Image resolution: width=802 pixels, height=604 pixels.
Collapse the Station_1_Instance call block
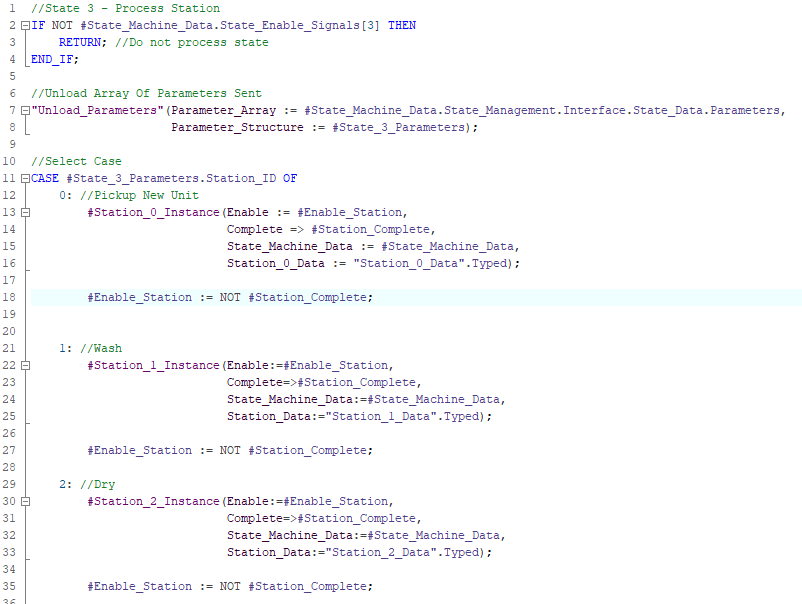click(x=24, y=365)
